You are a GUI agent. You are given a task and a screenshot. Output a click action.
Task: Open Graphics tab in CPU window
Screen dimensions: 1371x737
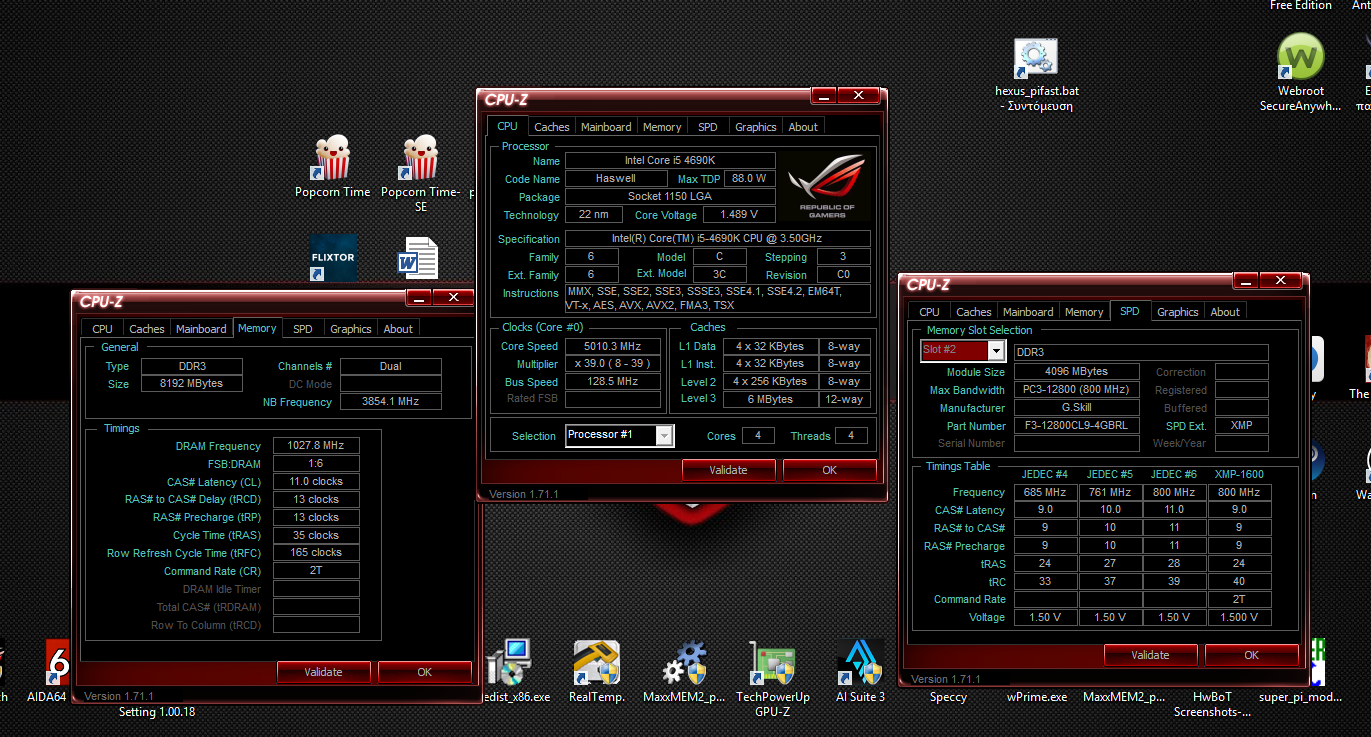point(755,127)
